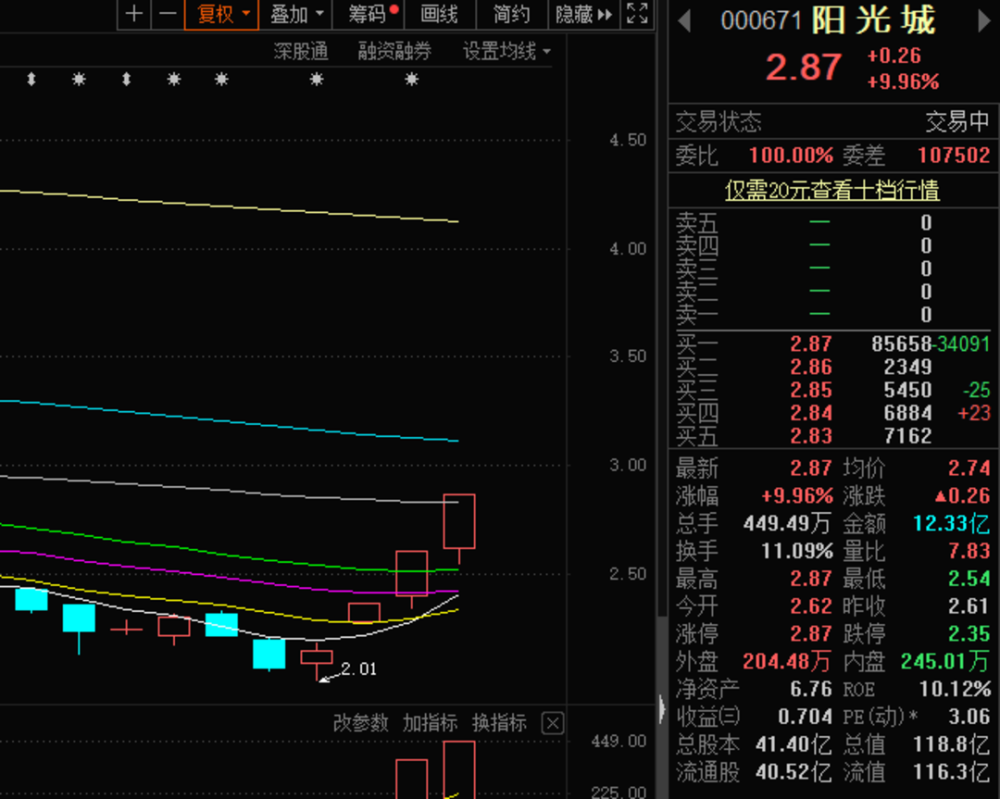Click the 委差 value 107502
The height and width of the screenshot is (799, 1000).
tap(953, 155)
